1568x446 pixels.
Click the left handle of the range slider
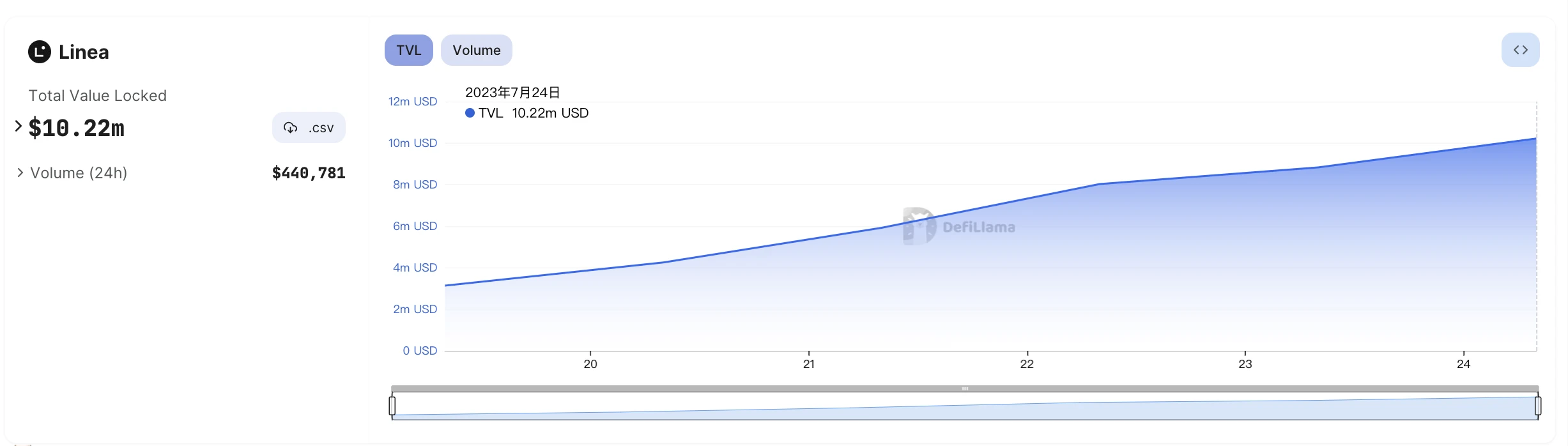(392, 406)
